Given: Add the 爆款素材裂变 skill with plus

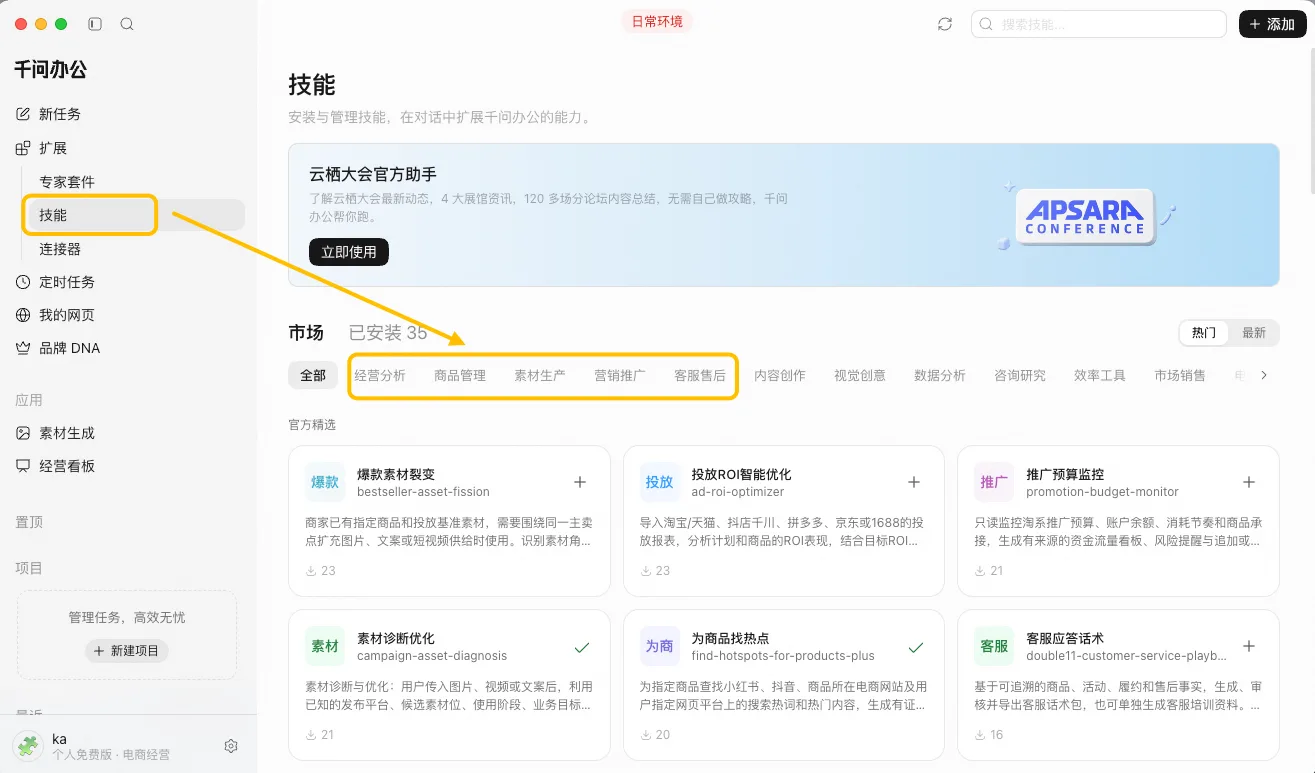Looking at the screenshot, I should 580,482.
